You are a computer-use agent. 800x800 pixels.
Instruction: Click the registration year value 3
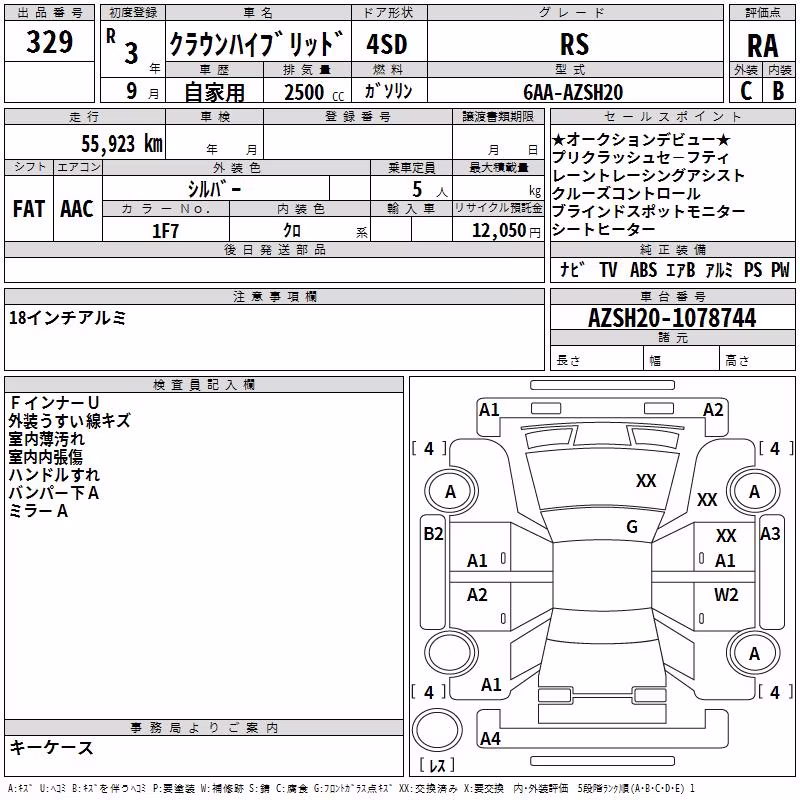tap(132, 54)
